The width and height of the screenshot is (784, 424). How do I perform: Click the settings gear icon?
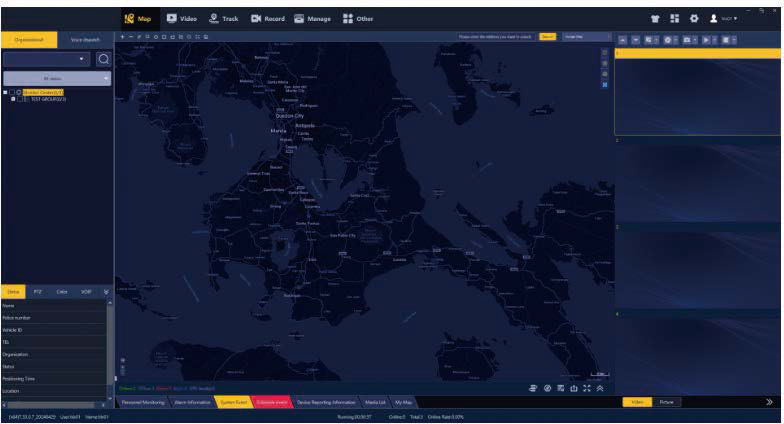[x=694, y=18]
